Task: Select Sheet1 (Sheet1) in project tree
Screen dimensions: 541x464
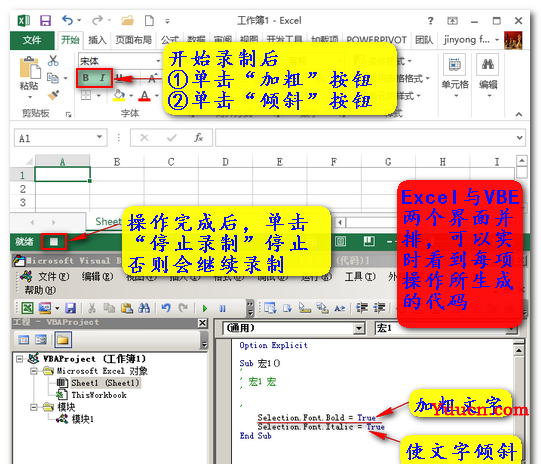Action: [x=105, y=383]
